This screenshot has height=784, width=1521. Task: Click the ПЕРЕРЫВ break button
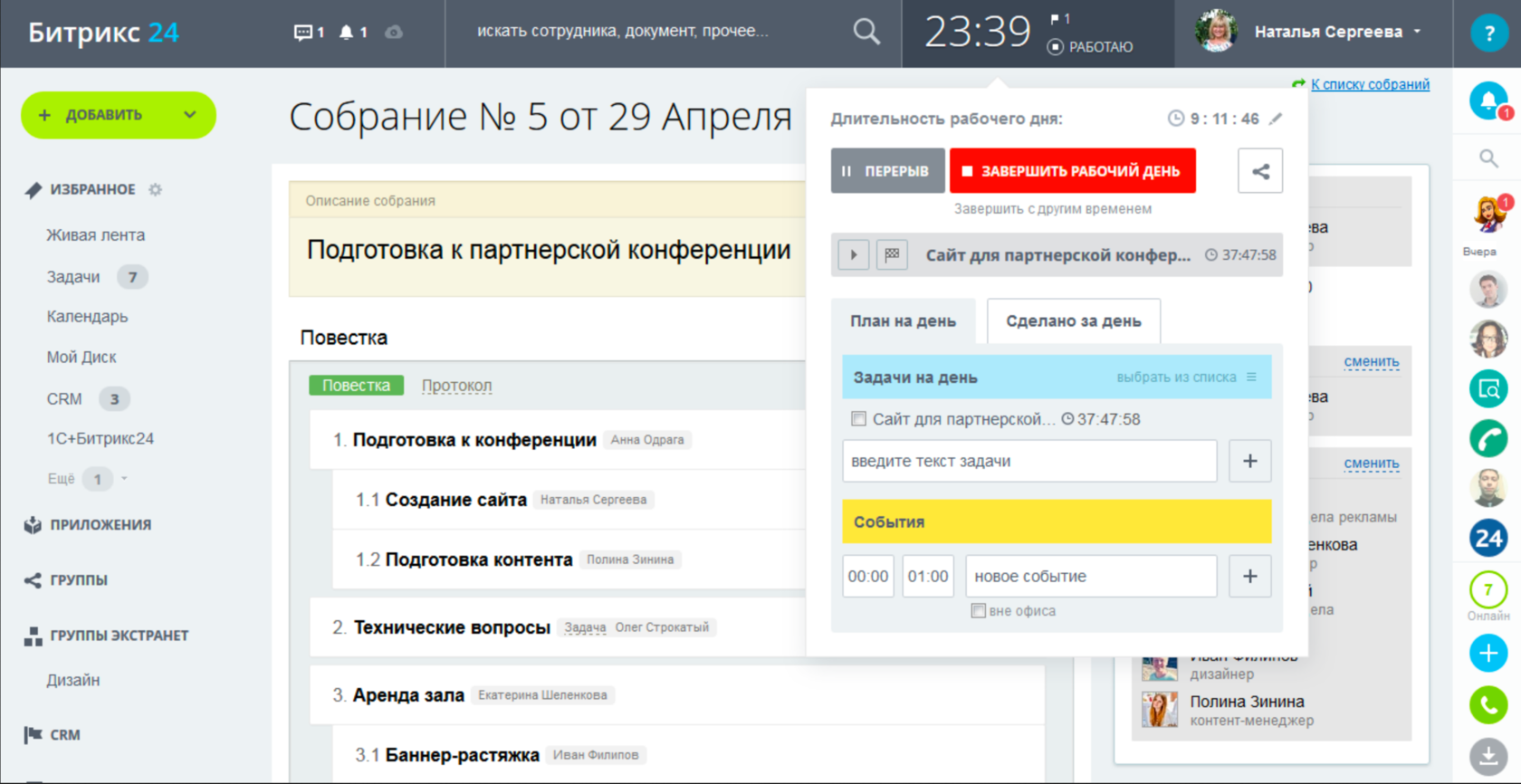pyautogui.click(x=887, y=171)
